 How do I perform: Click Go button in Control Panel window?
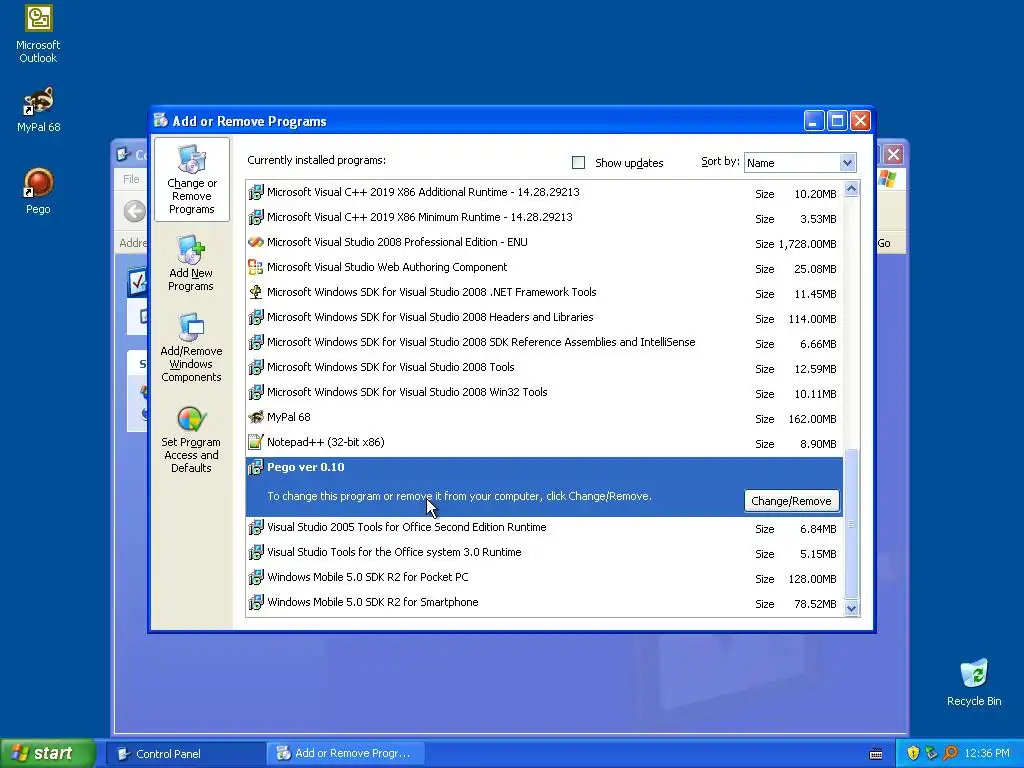pos(885,243)
